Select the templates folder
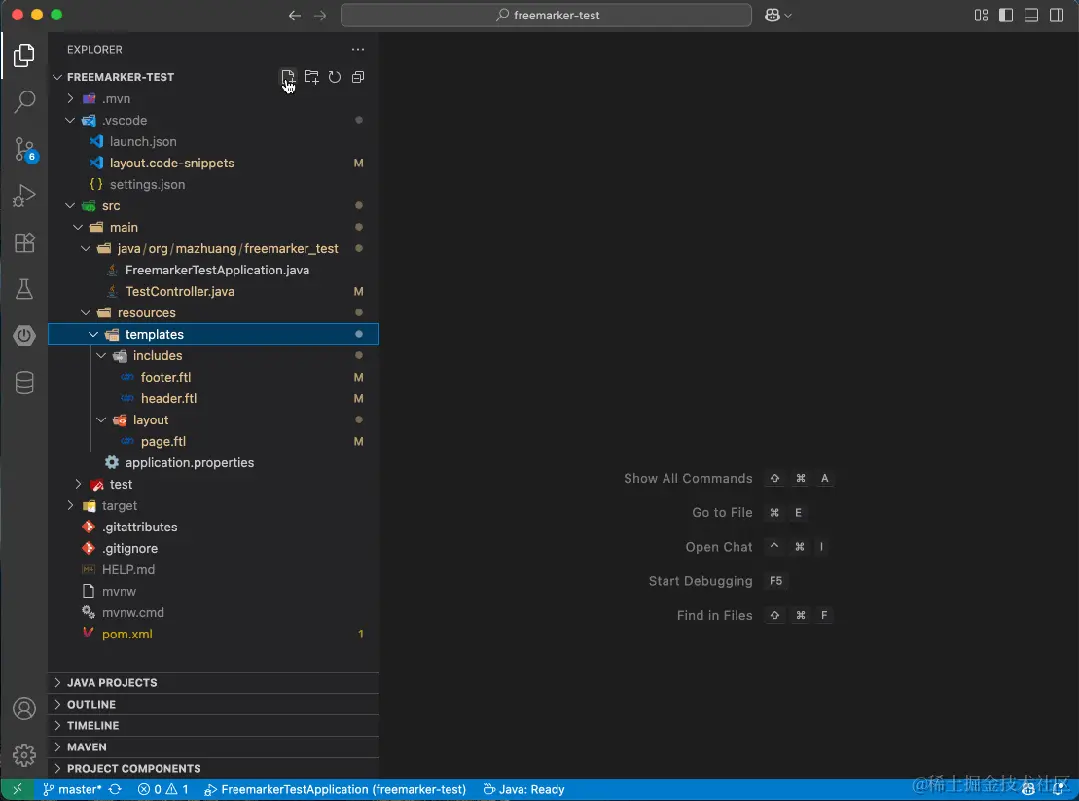1079x801 pixels. 213,334
